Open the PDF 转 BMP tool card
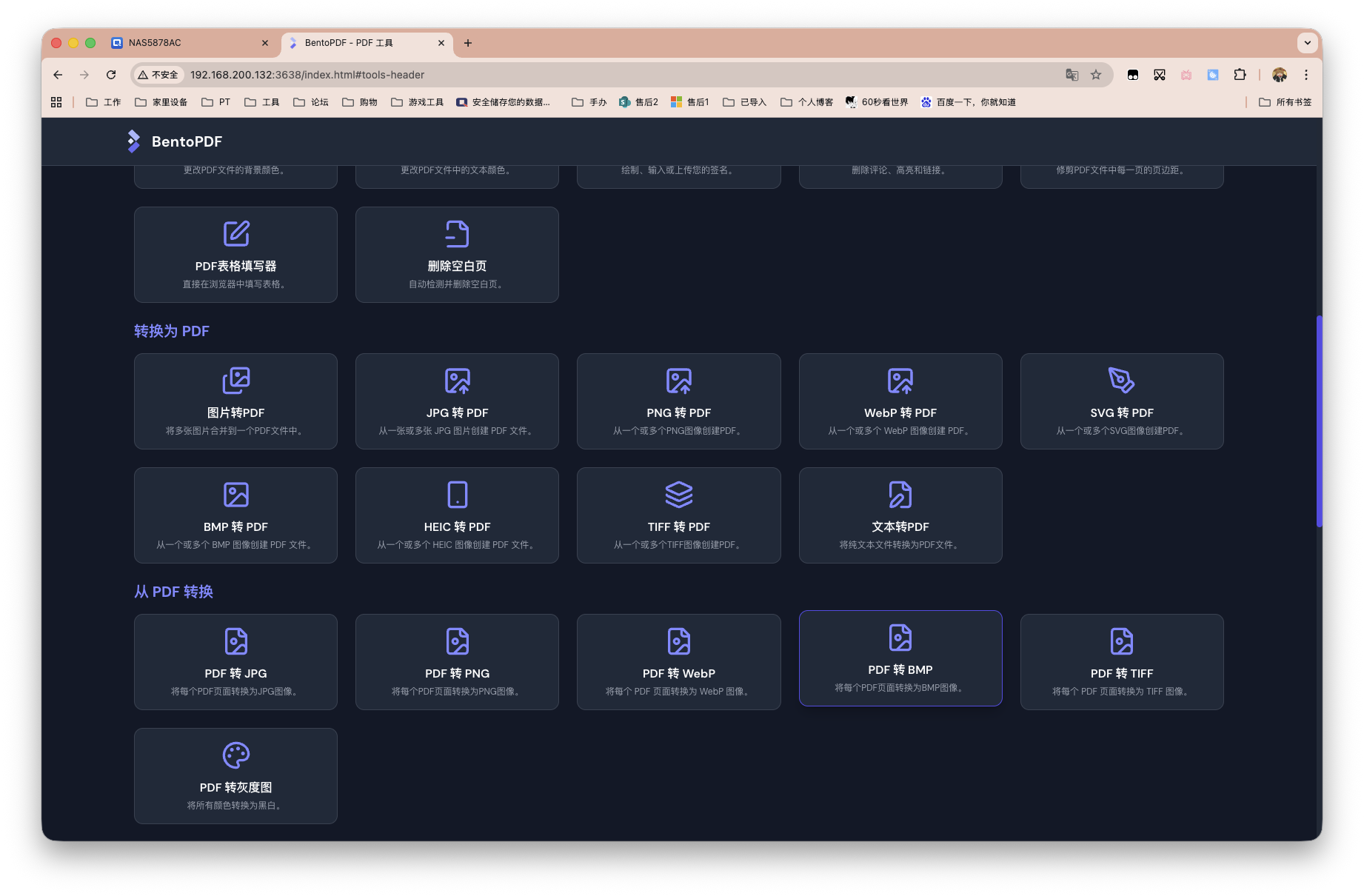The height and width of the screenshot is (896, 1364). pos(900,658)
